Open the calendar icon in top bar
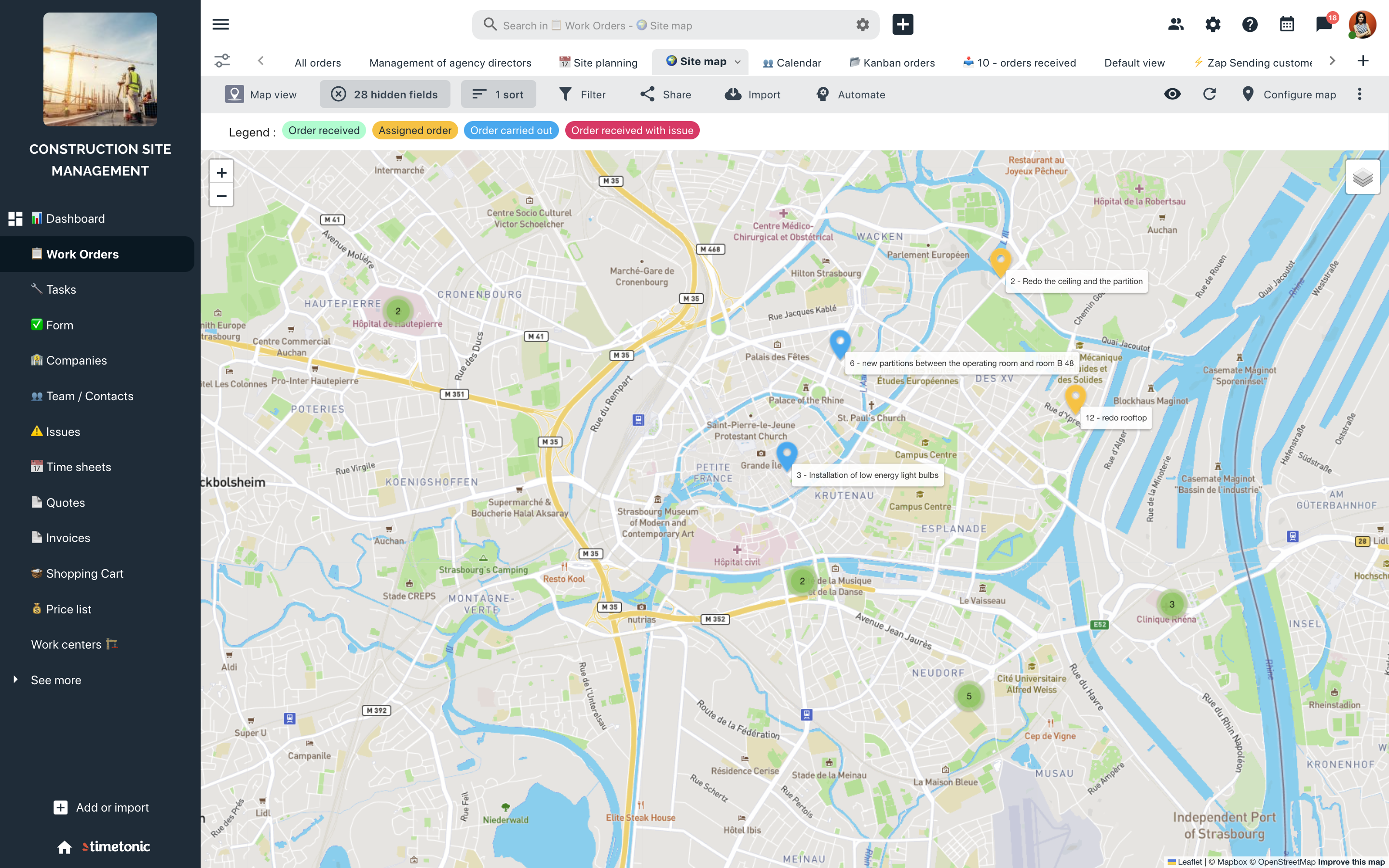This screenshot has width=1389, height=868. (x=1287, y=24)
